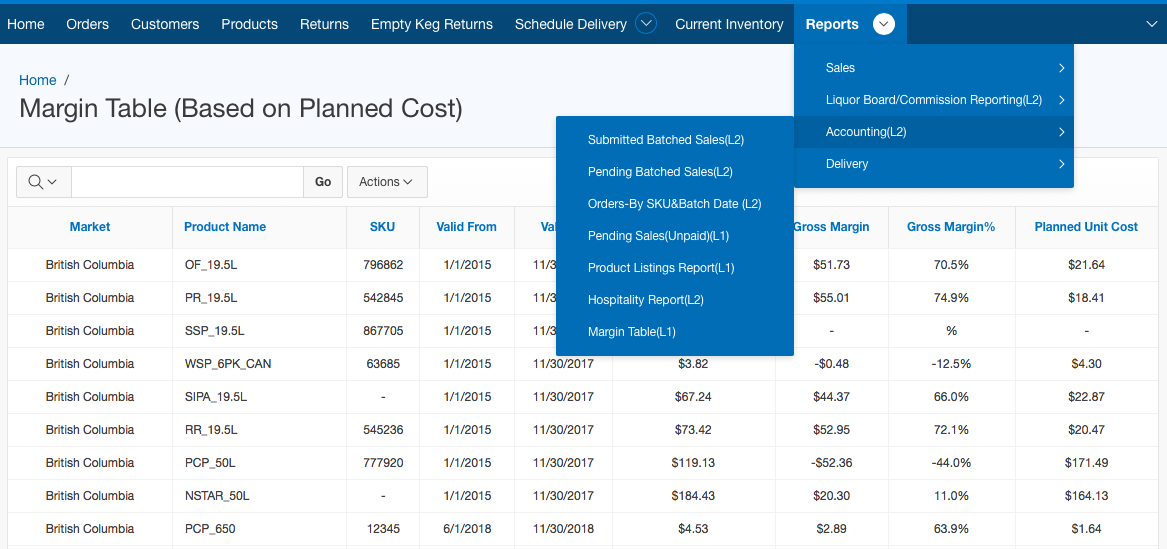The height and width of the screenshot is (549, 1167).
Task: Click Planned Unit Cost column header
Action: [1085, 227]
